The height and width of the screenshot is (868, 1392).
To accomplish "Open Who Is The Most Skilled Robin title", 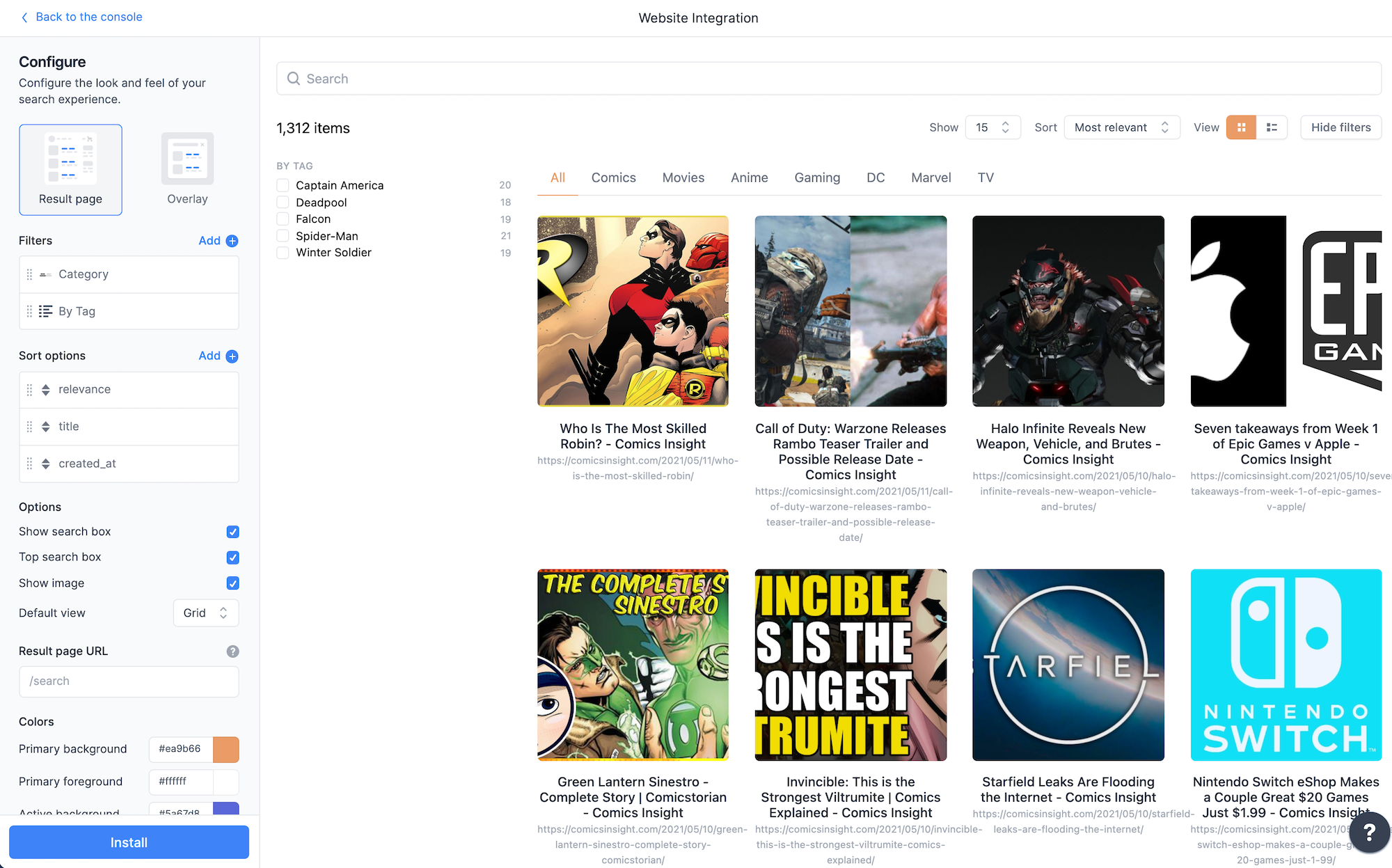I will (633, 436).
